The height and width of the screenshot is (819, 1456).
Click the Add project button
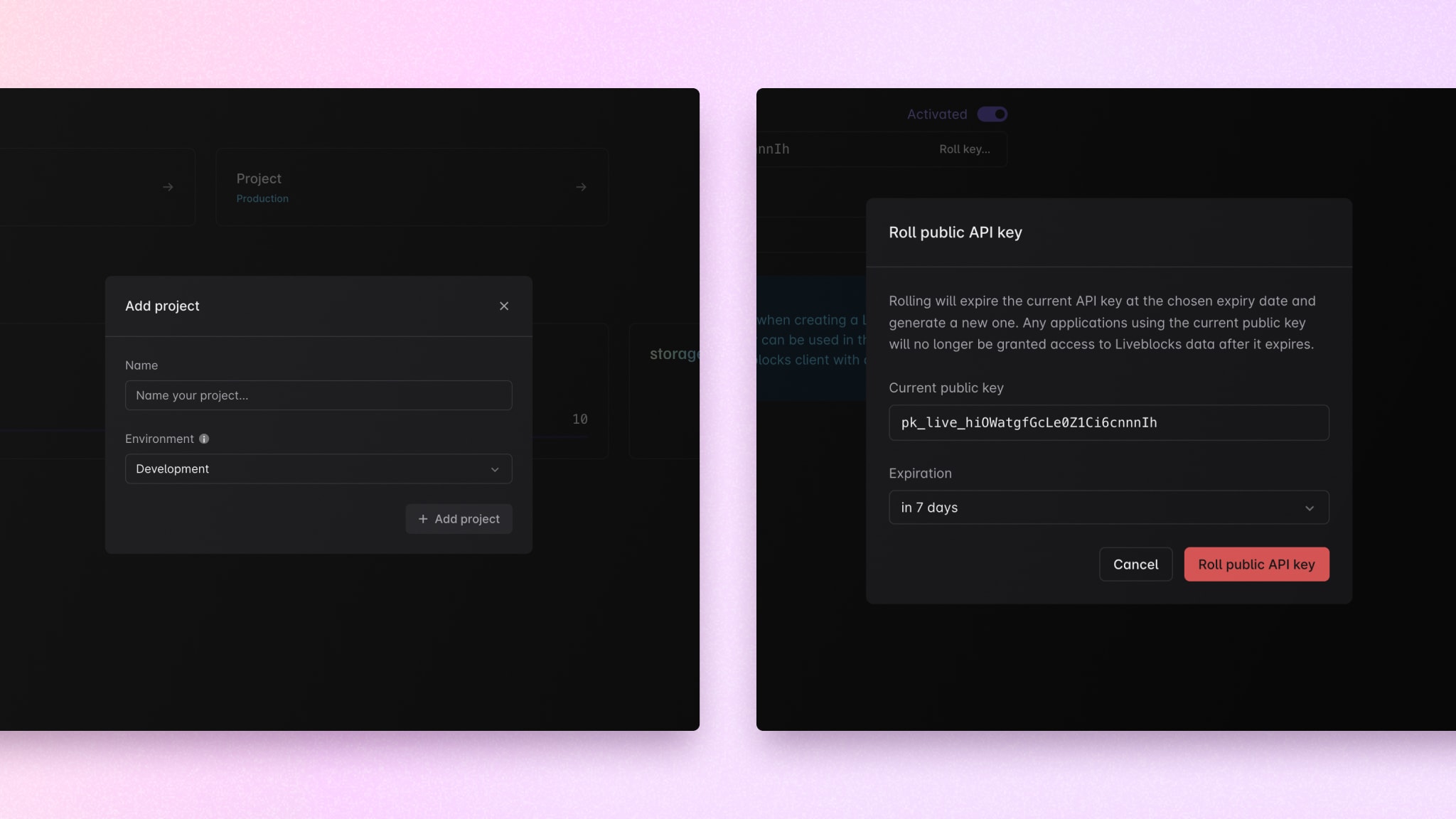click(x=459, y=519)
